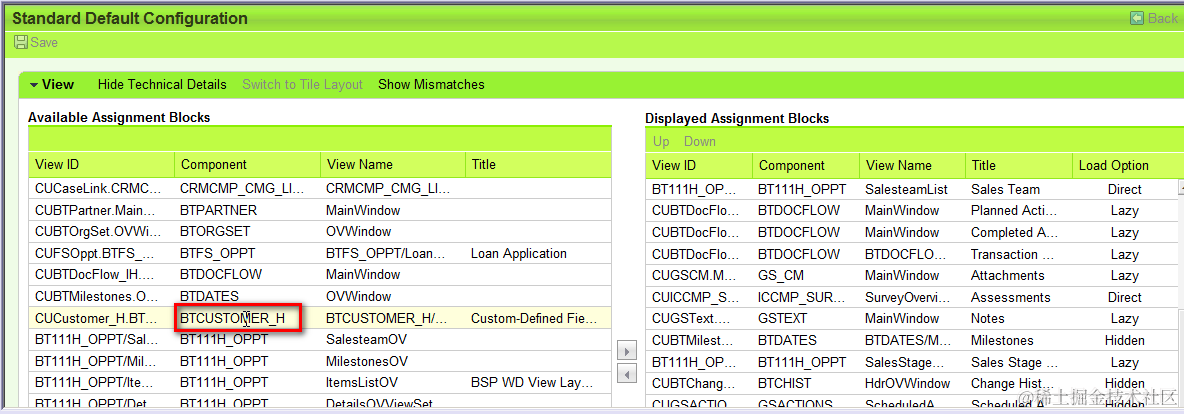Click the Back link
Screen dimensions: 1184x414
[1162, 18]
